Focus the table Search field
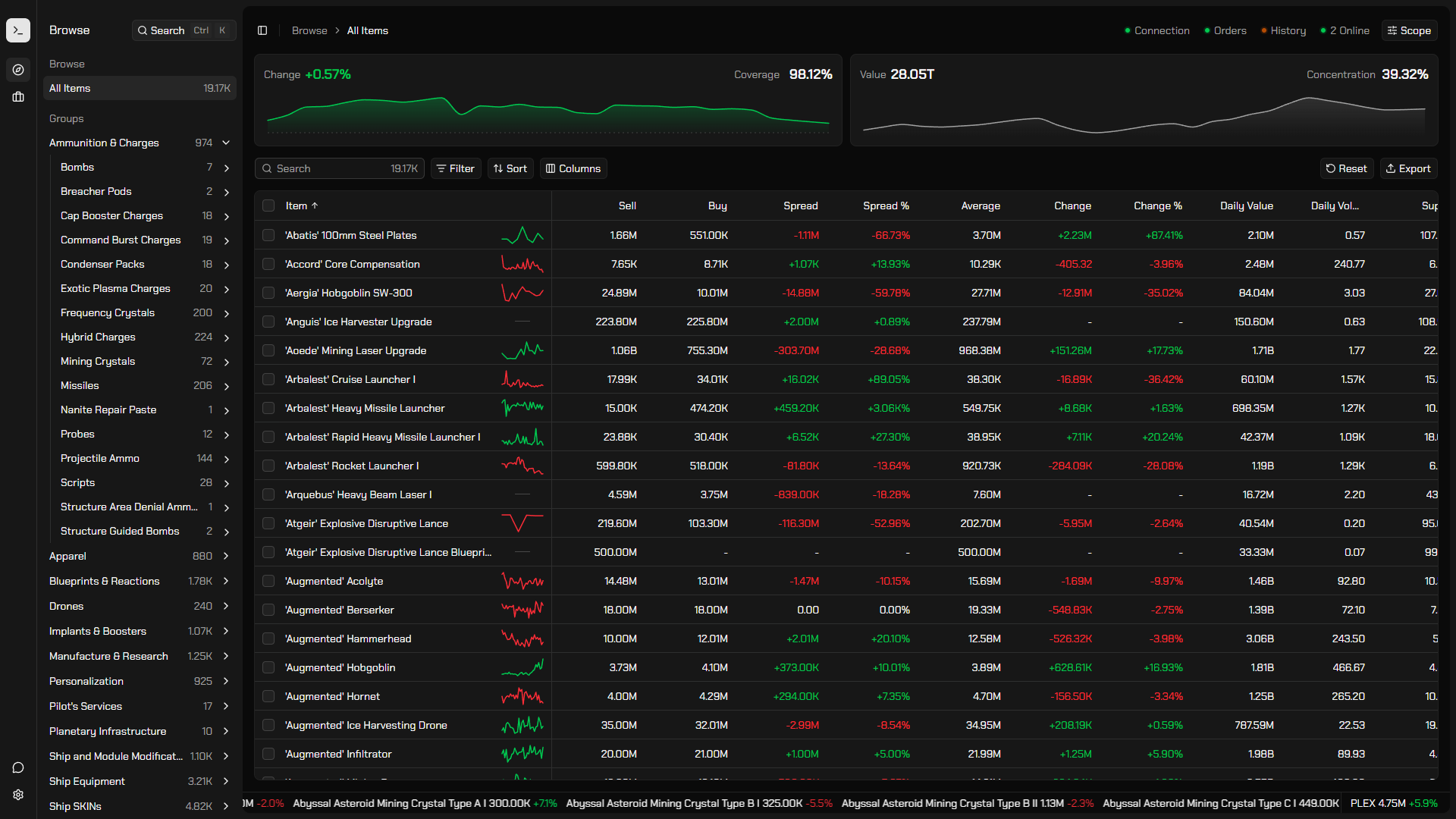Viewport: 1456px width, 819px height. [339, 168]
